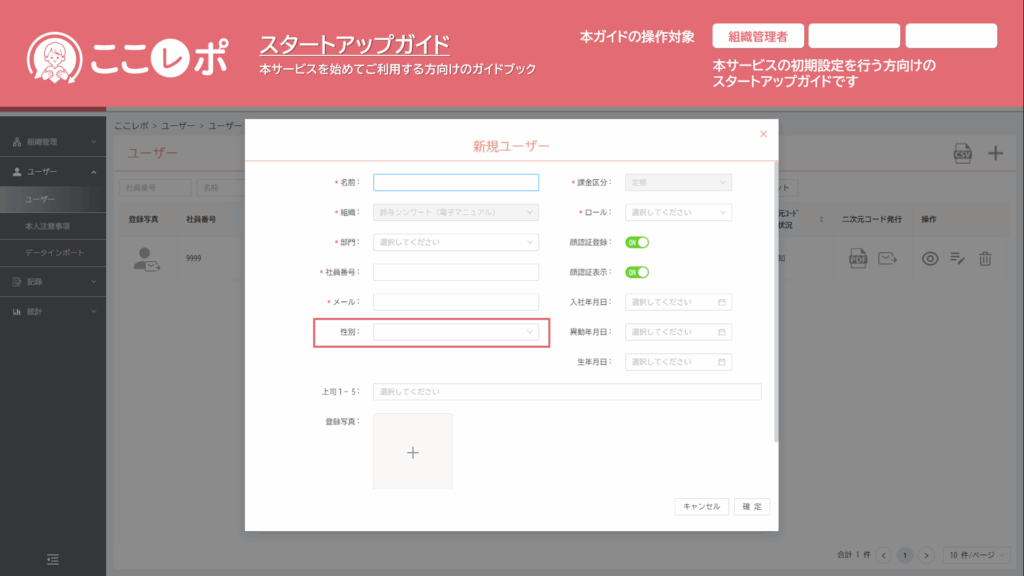
Task: Toggle the 顔認証登録 switch
Action: 637,242
